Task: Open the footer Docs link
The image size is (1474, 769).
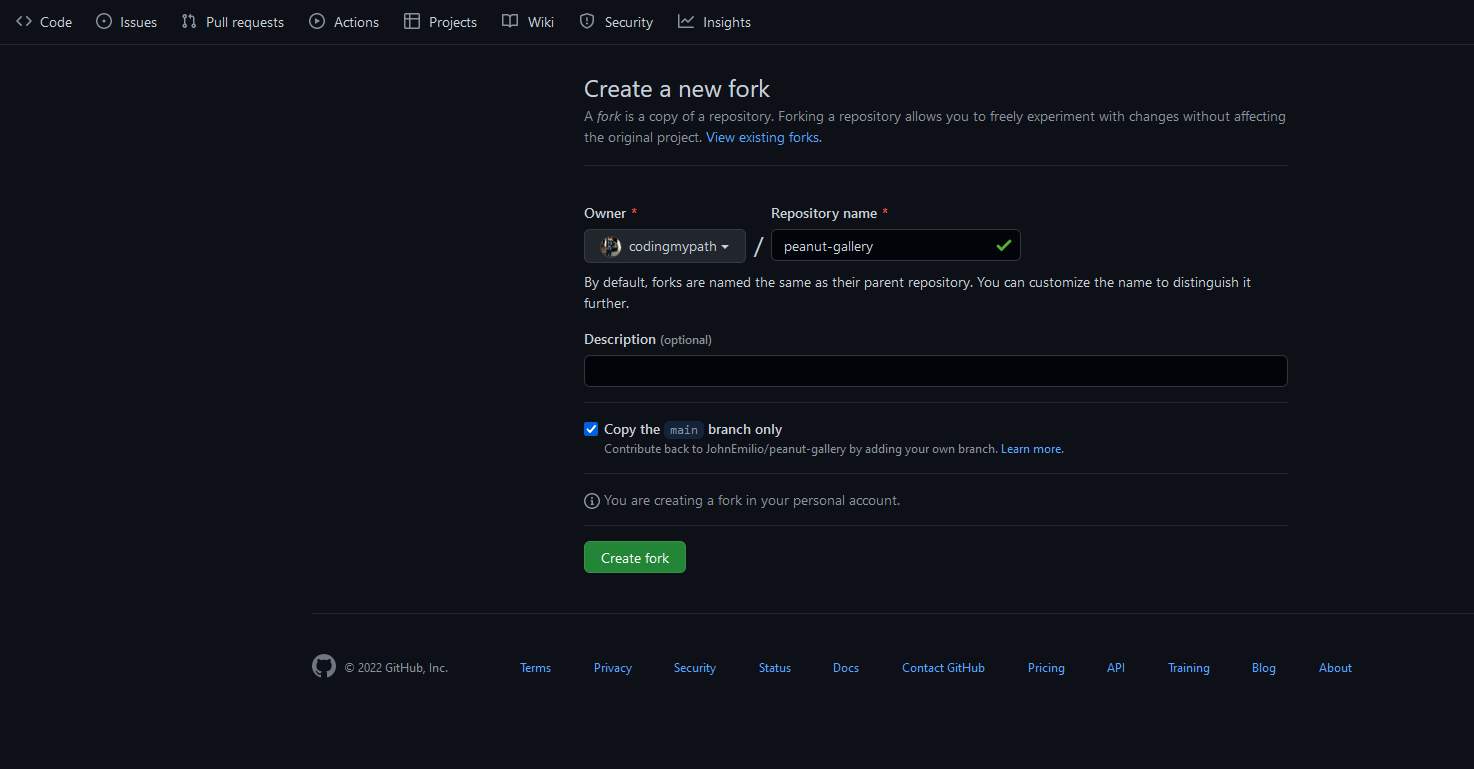Action: [x=846, y=668]
